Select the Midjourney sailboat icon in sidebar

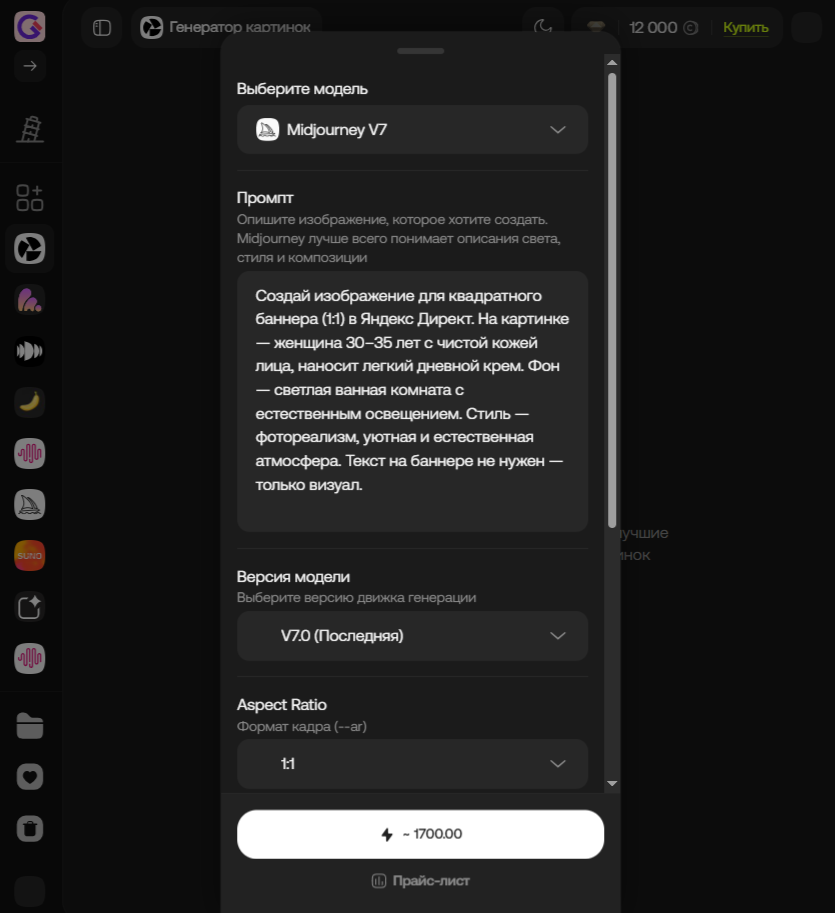tap(30, 504)
